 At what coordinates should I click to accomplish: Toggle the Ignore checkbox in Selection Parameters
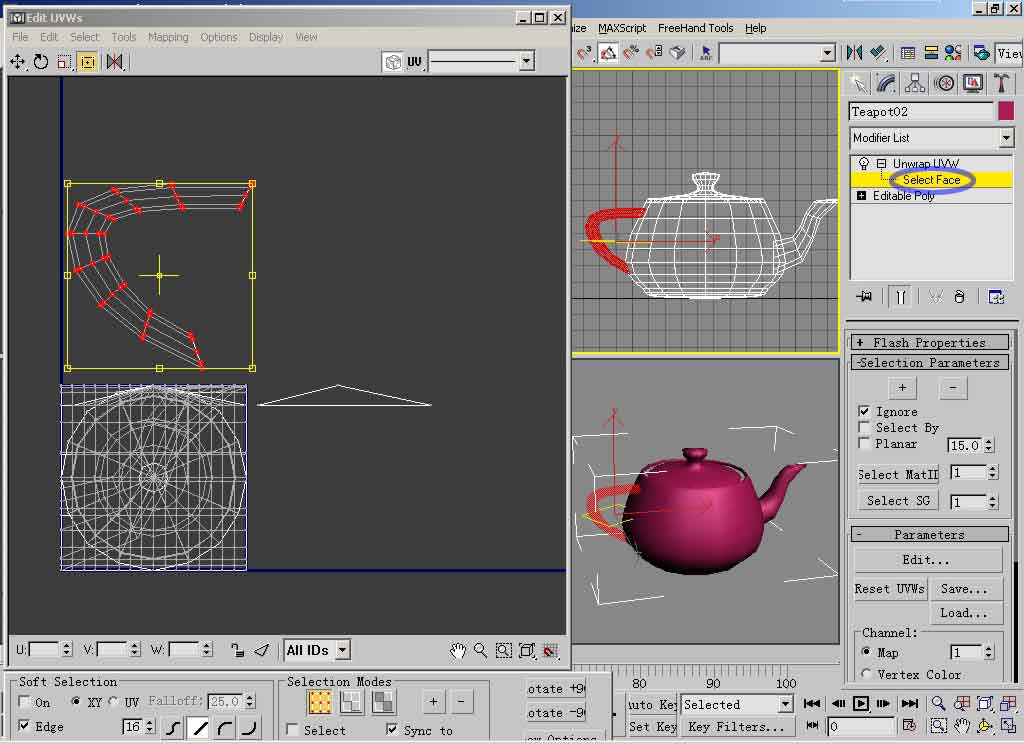865,411
